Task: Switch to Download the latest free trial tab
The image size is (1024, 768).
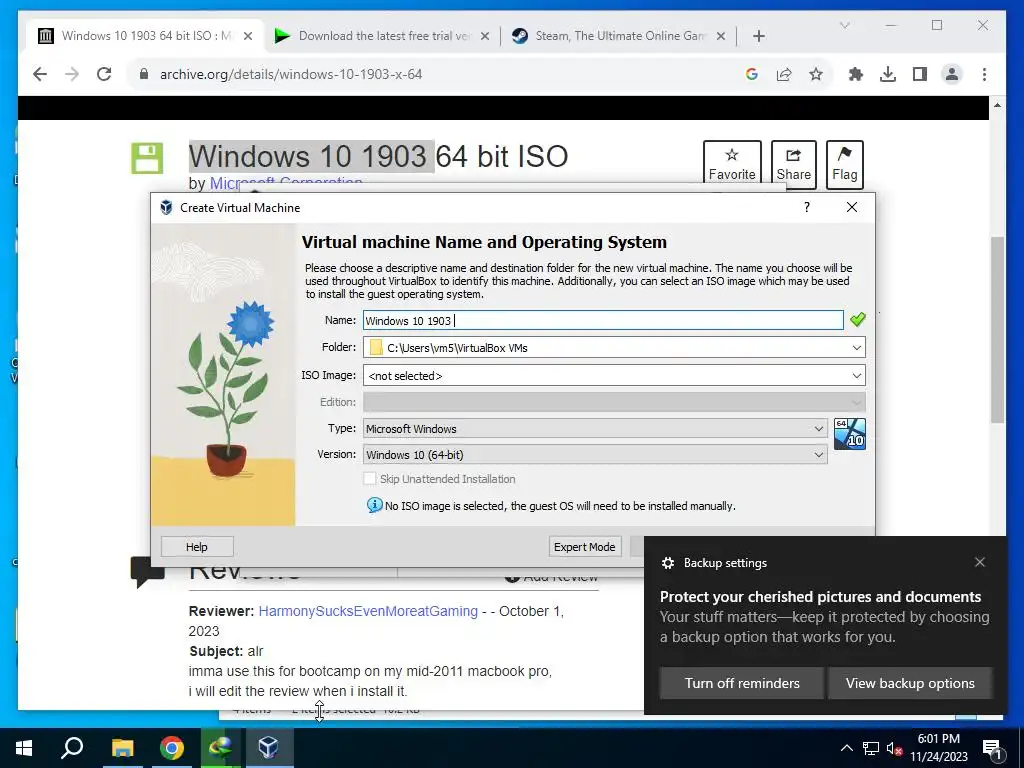Action: point(383,35)
